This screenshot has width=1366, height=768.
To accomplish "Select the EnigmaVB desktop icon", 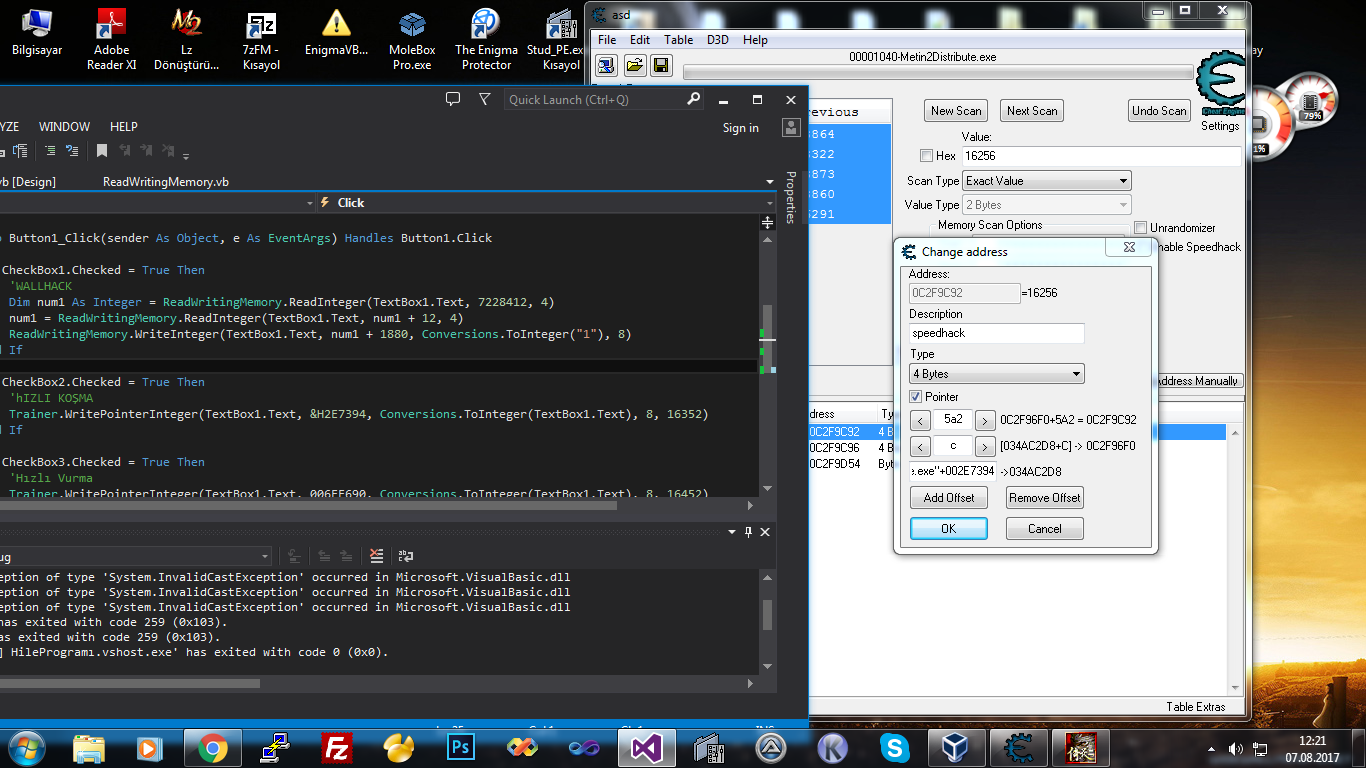I will pos(336,33).
